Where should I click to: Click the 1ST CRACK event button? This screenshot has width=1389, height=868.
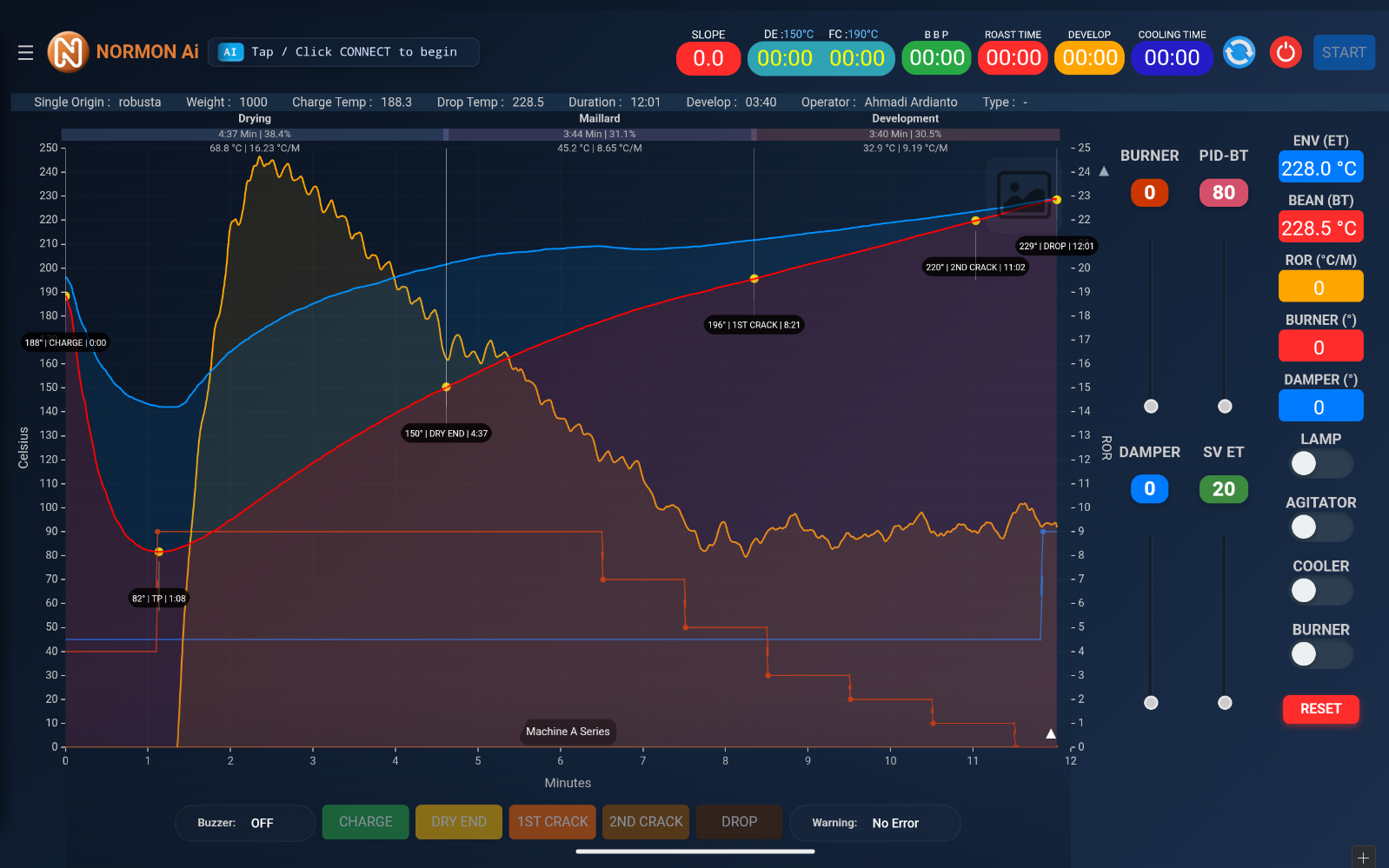(552, 822)
